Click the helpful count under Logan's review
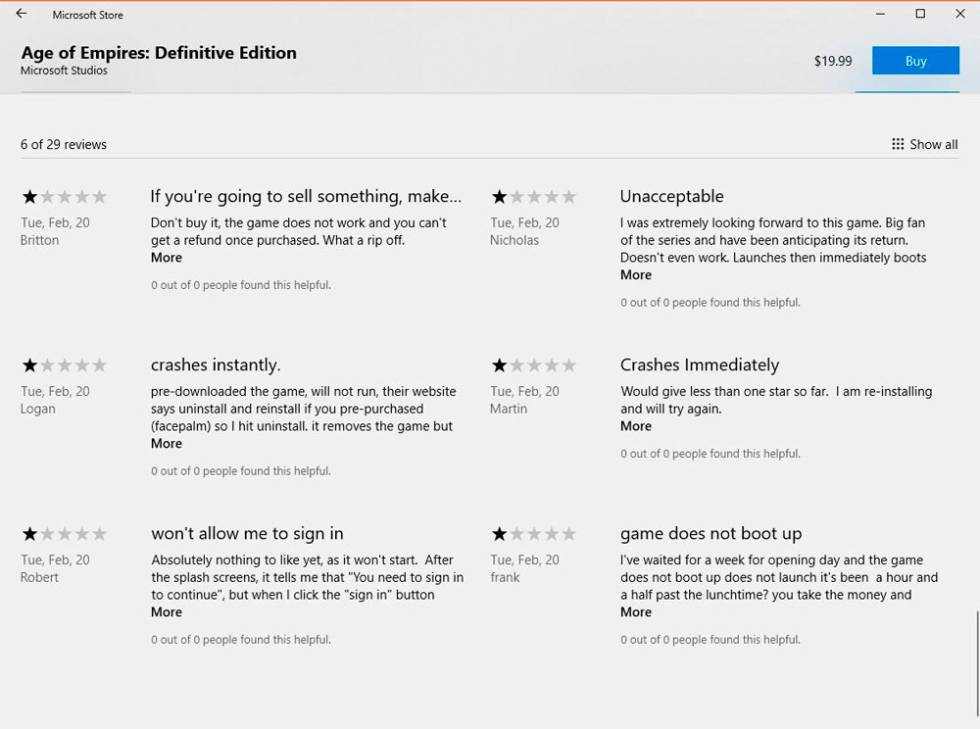The width and height of the screenshot is (980, 729). 241,471
